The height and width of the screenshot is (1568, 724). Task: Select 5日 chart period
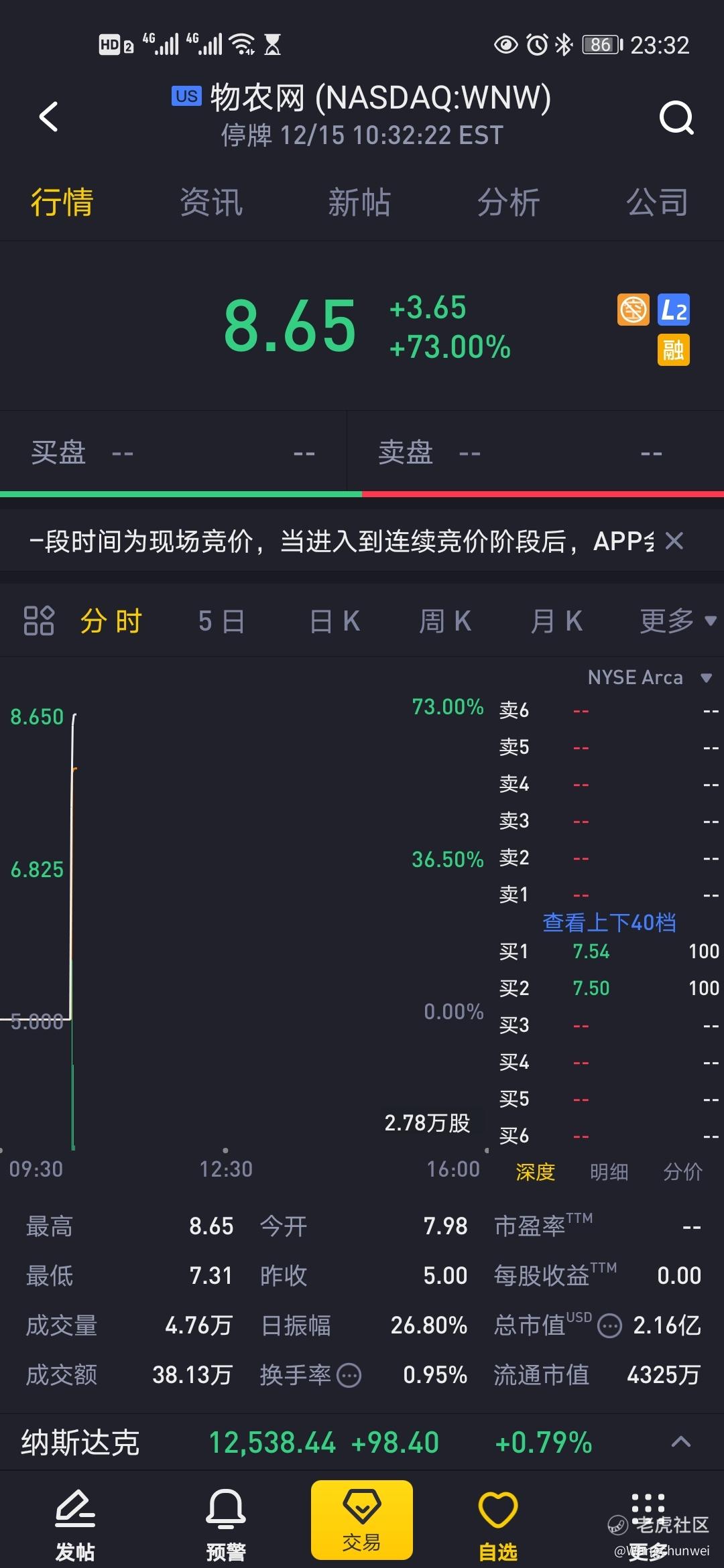click(x=221, y=621)
